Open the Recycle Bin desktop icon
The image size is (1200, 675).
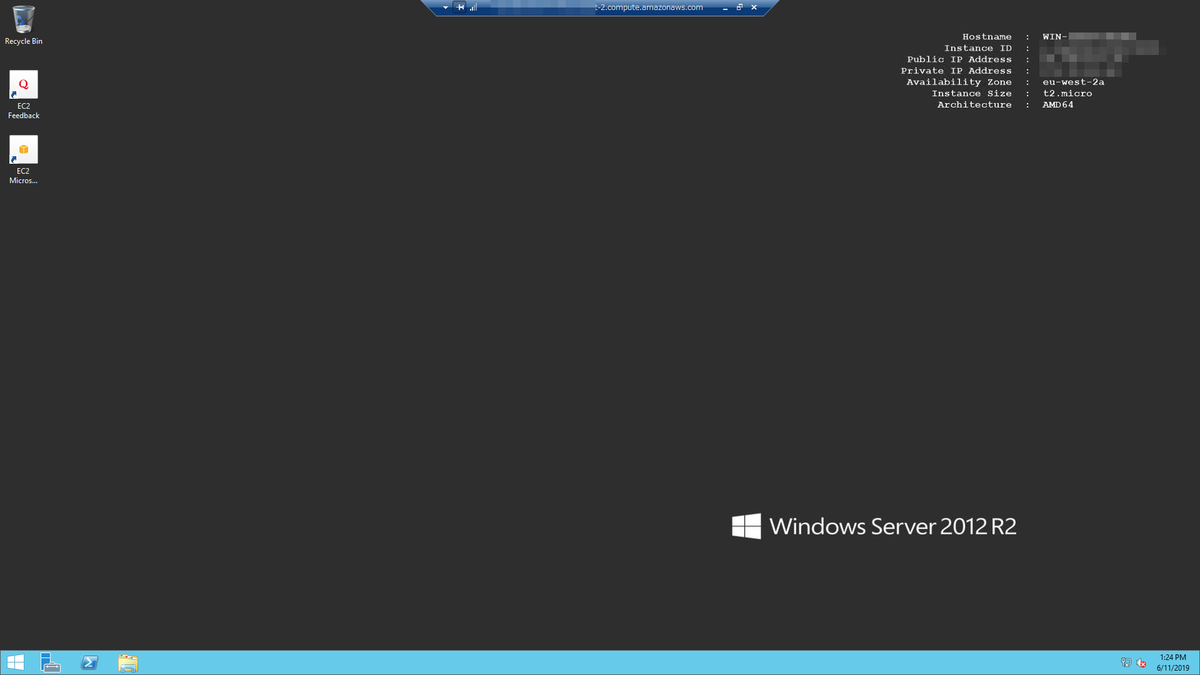(23, 25)
